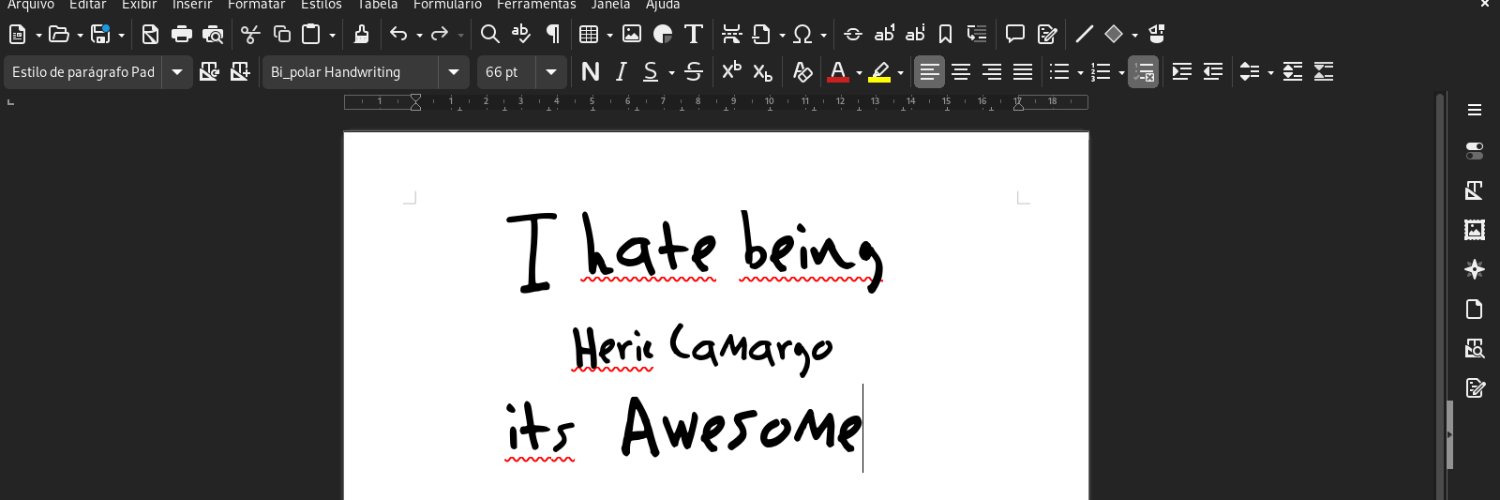
Task: Insert special character Omega icon
Action: click(x=802, y=35)
